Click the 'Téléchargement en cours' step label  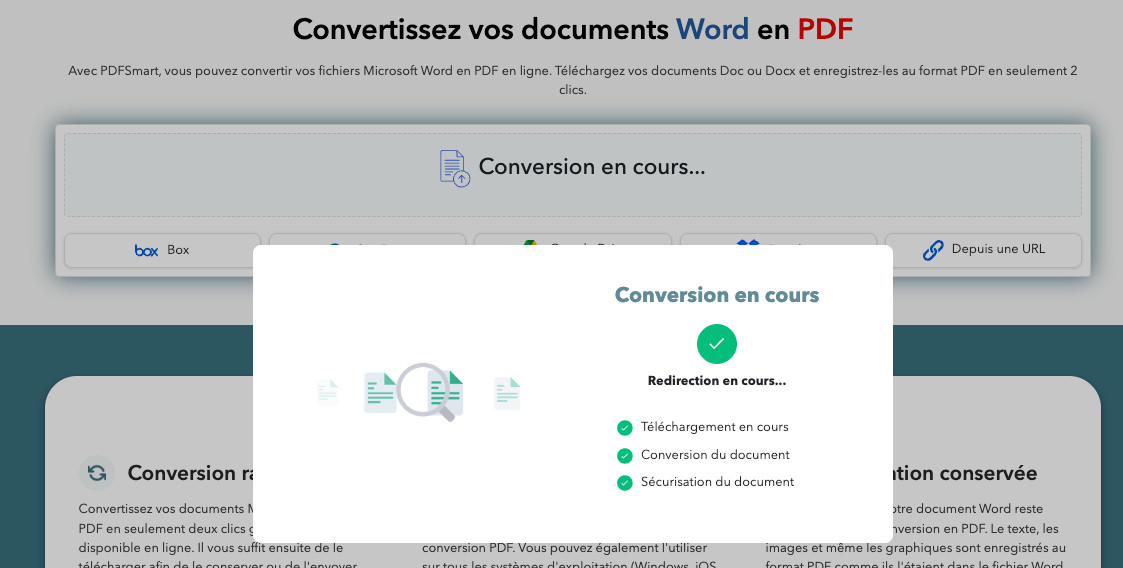pyautogui.click(x=714, y=427)
